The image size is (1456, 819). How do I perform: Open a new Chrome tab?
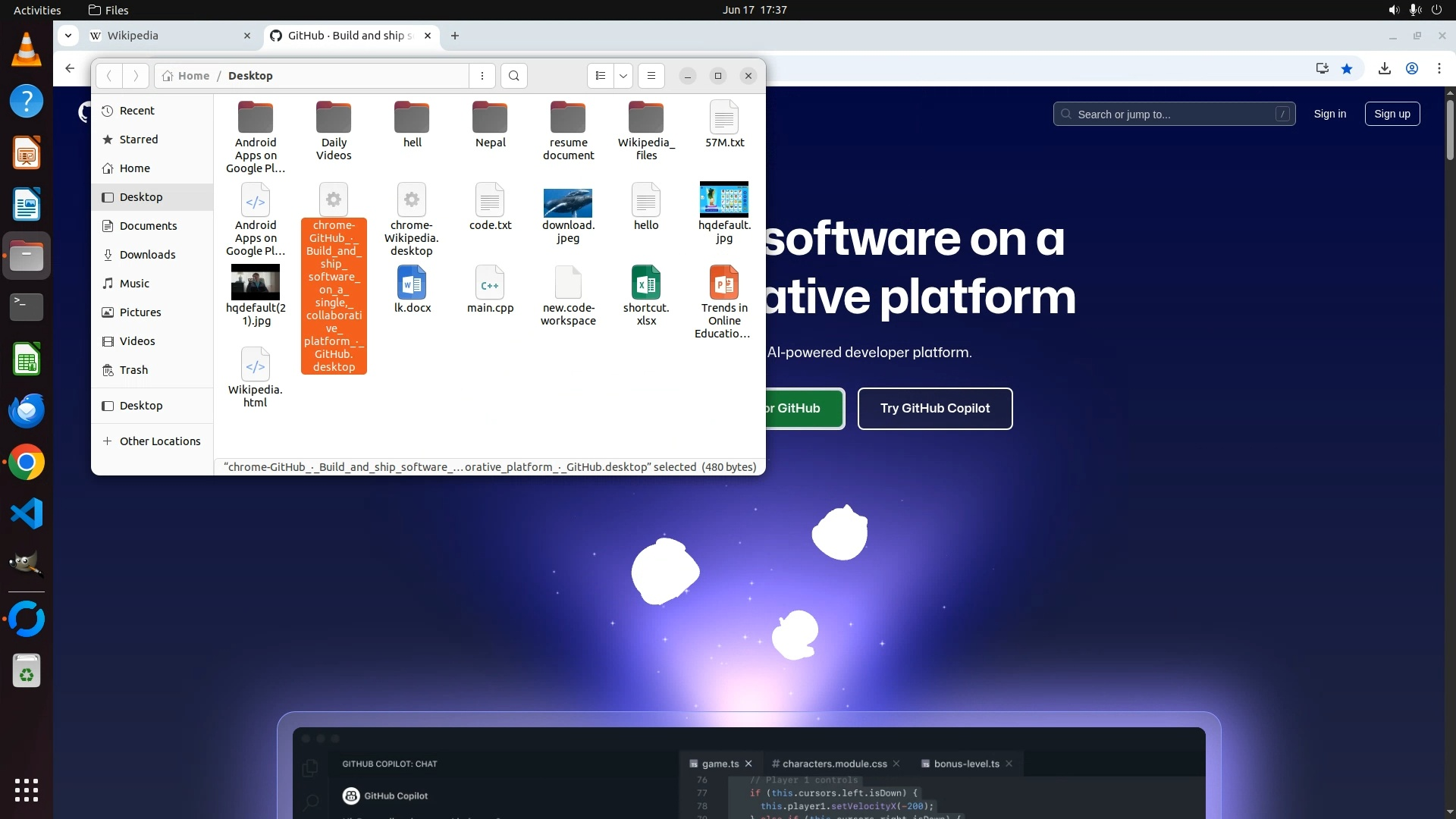point(455,36)
